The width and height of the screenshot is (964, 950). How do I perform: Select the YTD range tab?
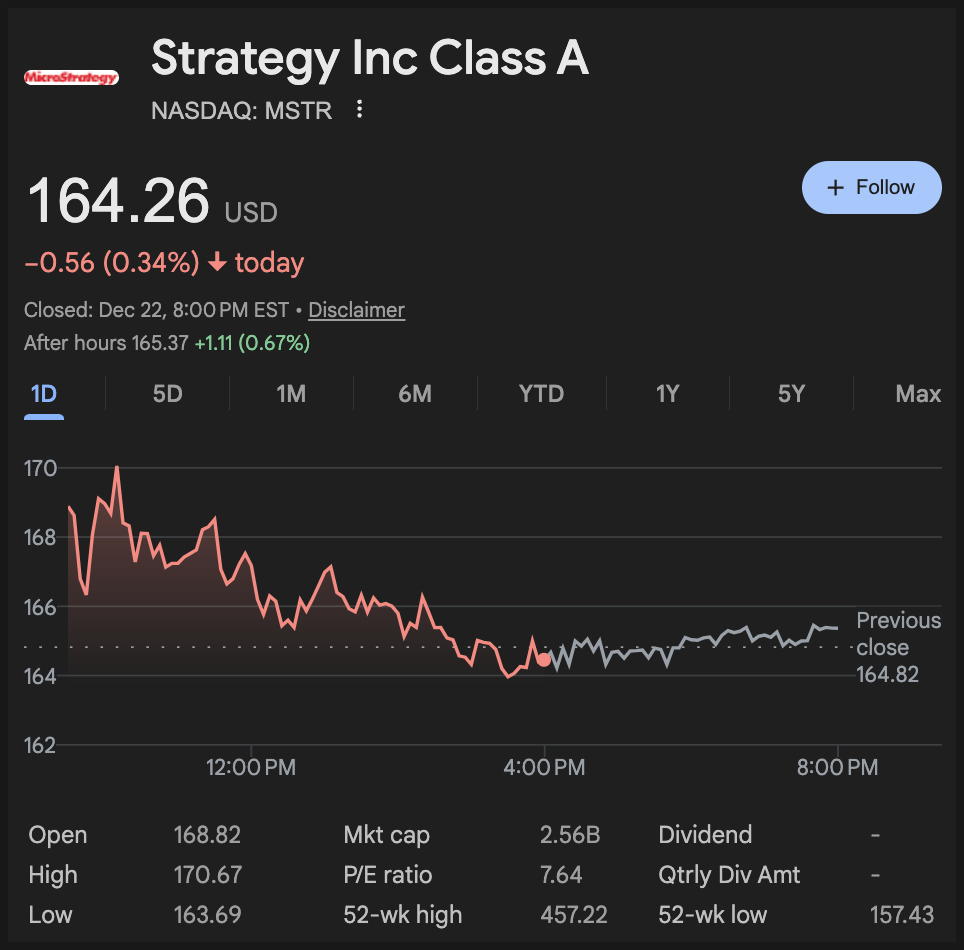541,394
